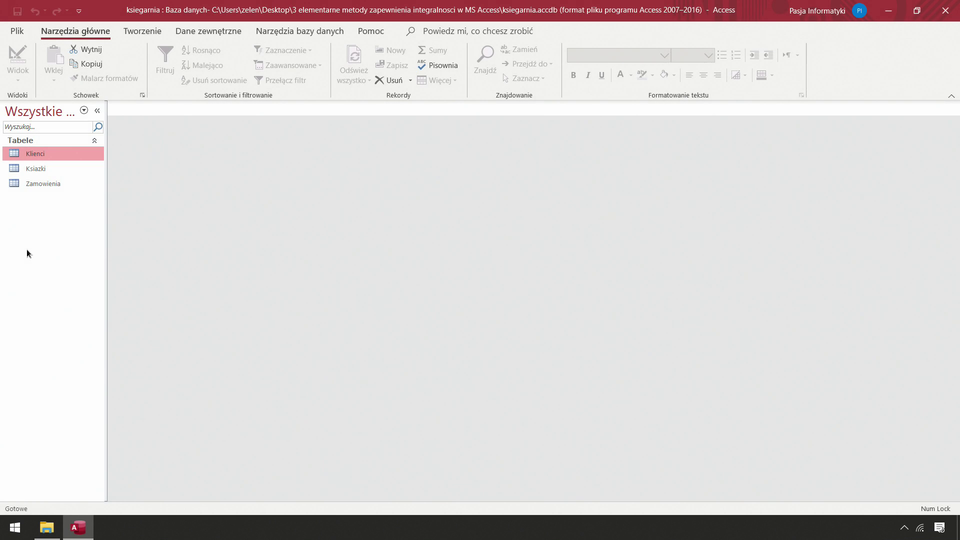Open the Zamowienia table
Viewport: 960px width, 540px height.
pyautogui.click(x=42, y=184)
